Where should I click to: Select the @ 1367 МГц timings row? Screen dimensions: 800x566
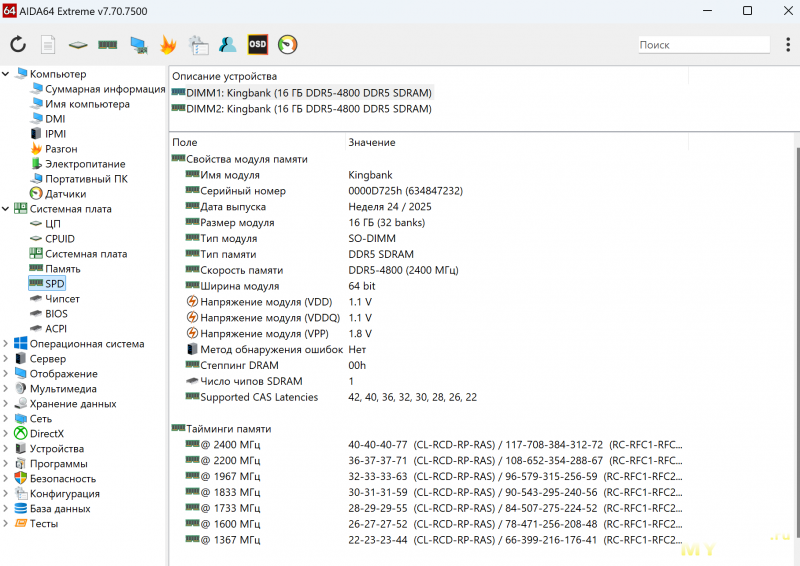[x=429, y=539]
